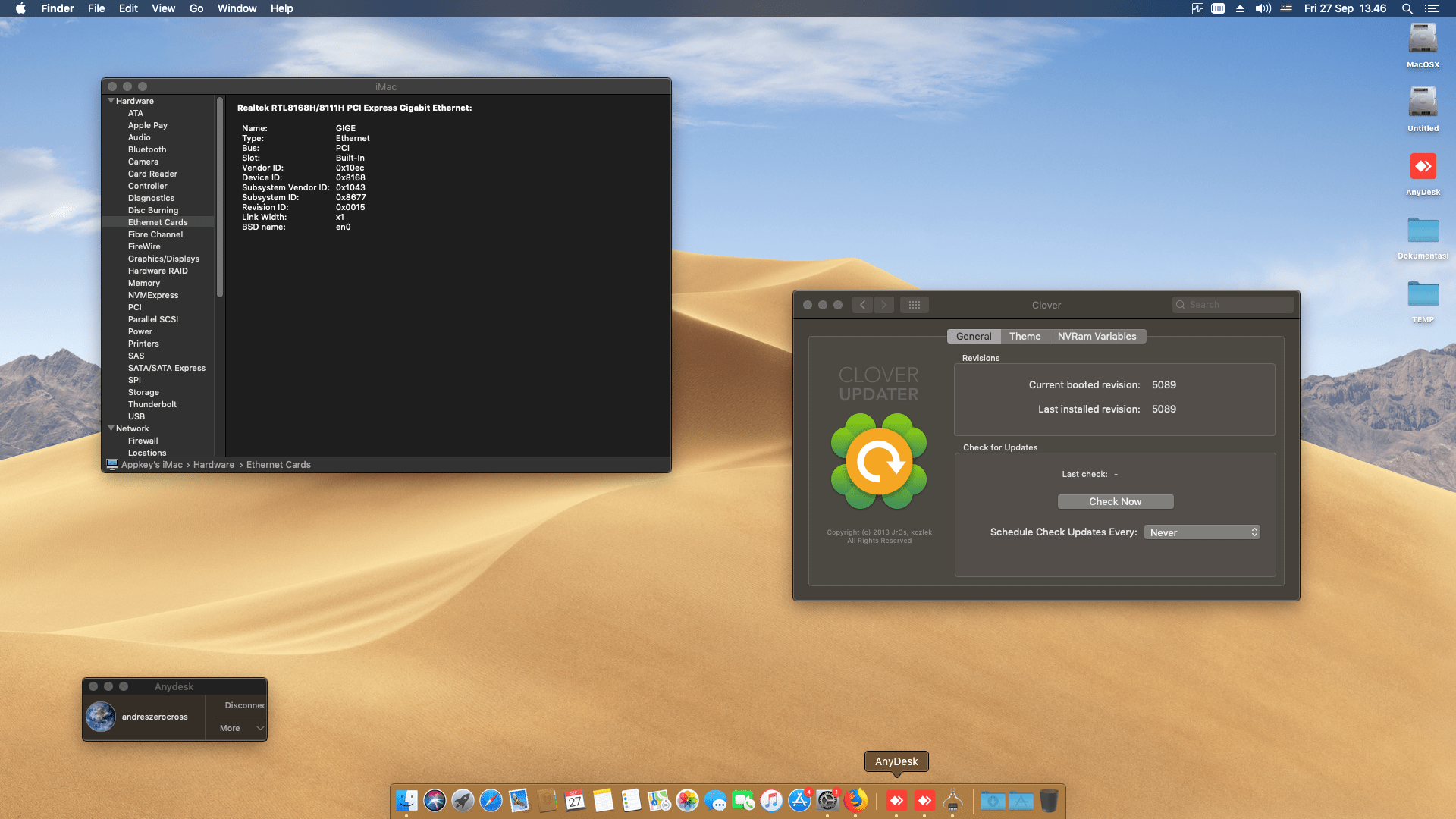Open the Mail app in Dock
The image size is (1456, 819).
point(519,800)
